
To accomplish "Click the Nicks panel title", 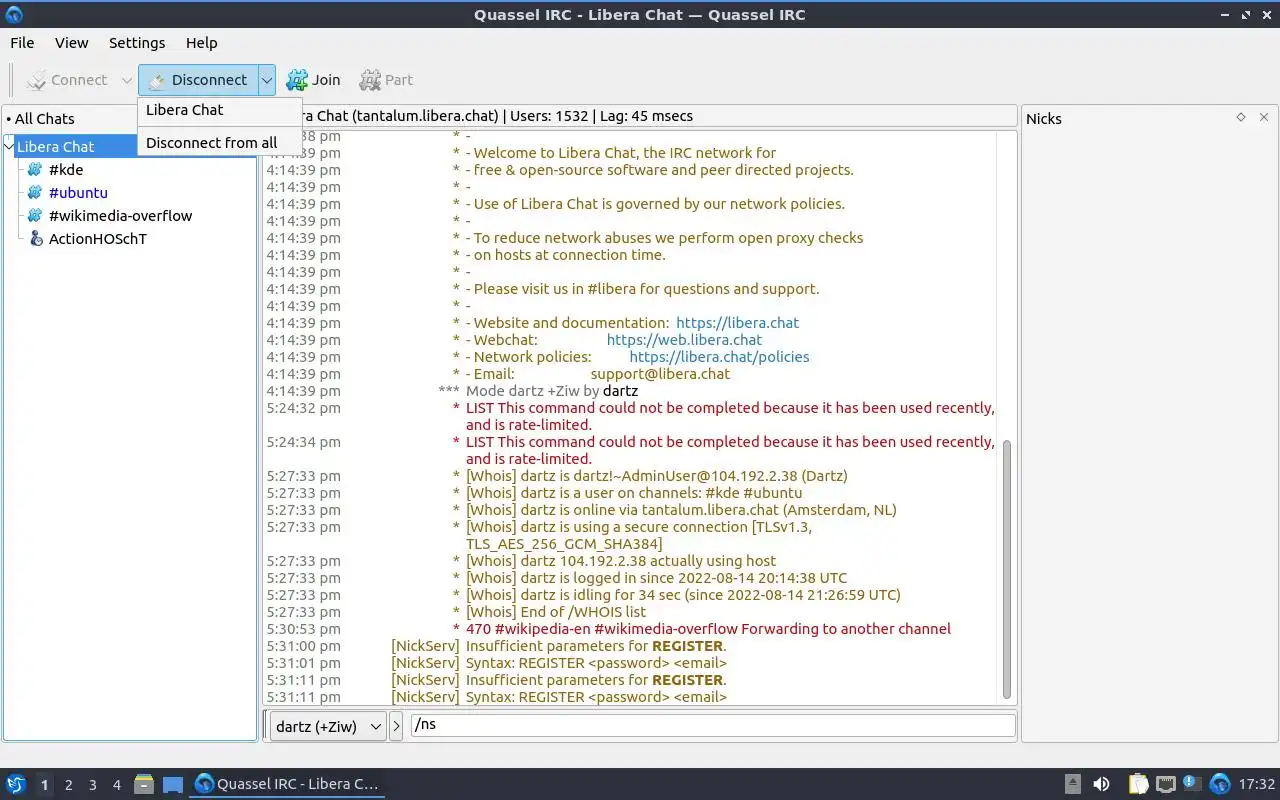I will pos(1044,118).
